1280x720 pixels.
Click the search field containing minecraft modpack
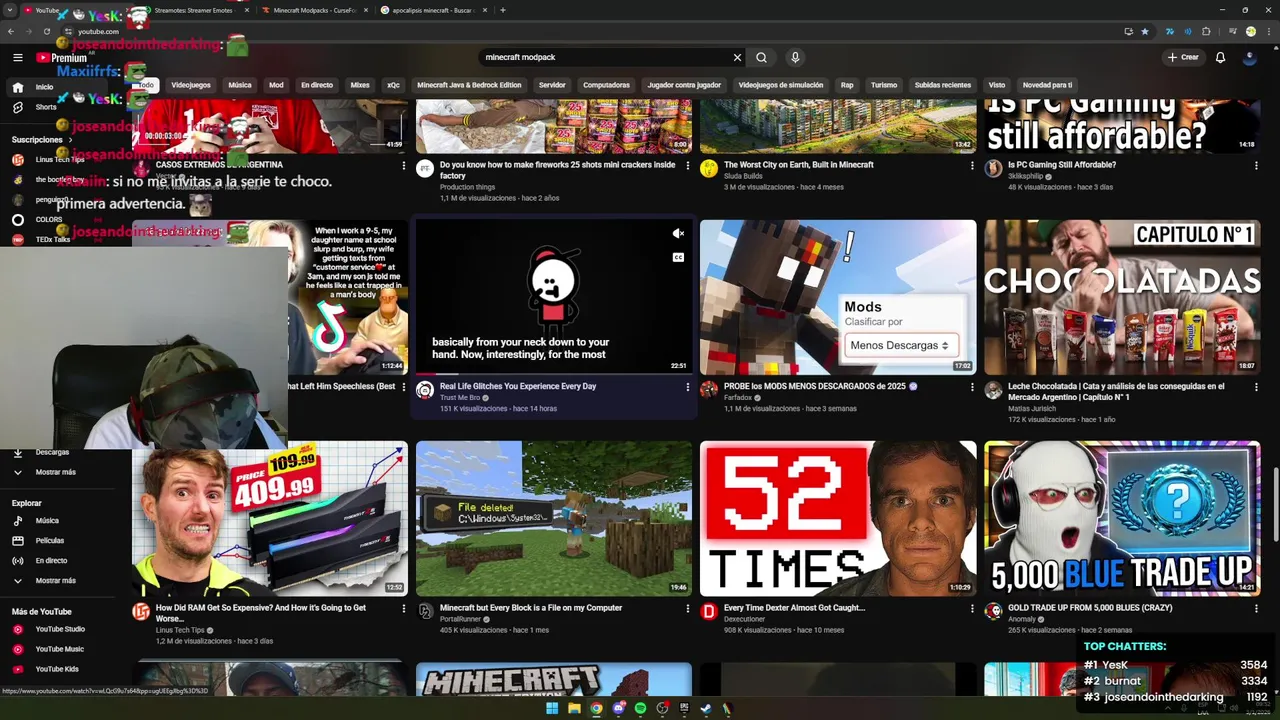pyautogui.click(x=605, y=57)
